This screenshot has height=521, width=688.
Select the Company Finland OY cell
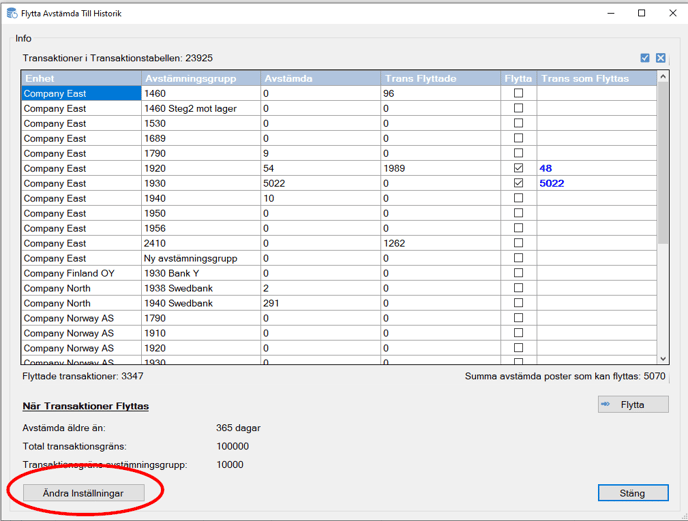[81, 273]
